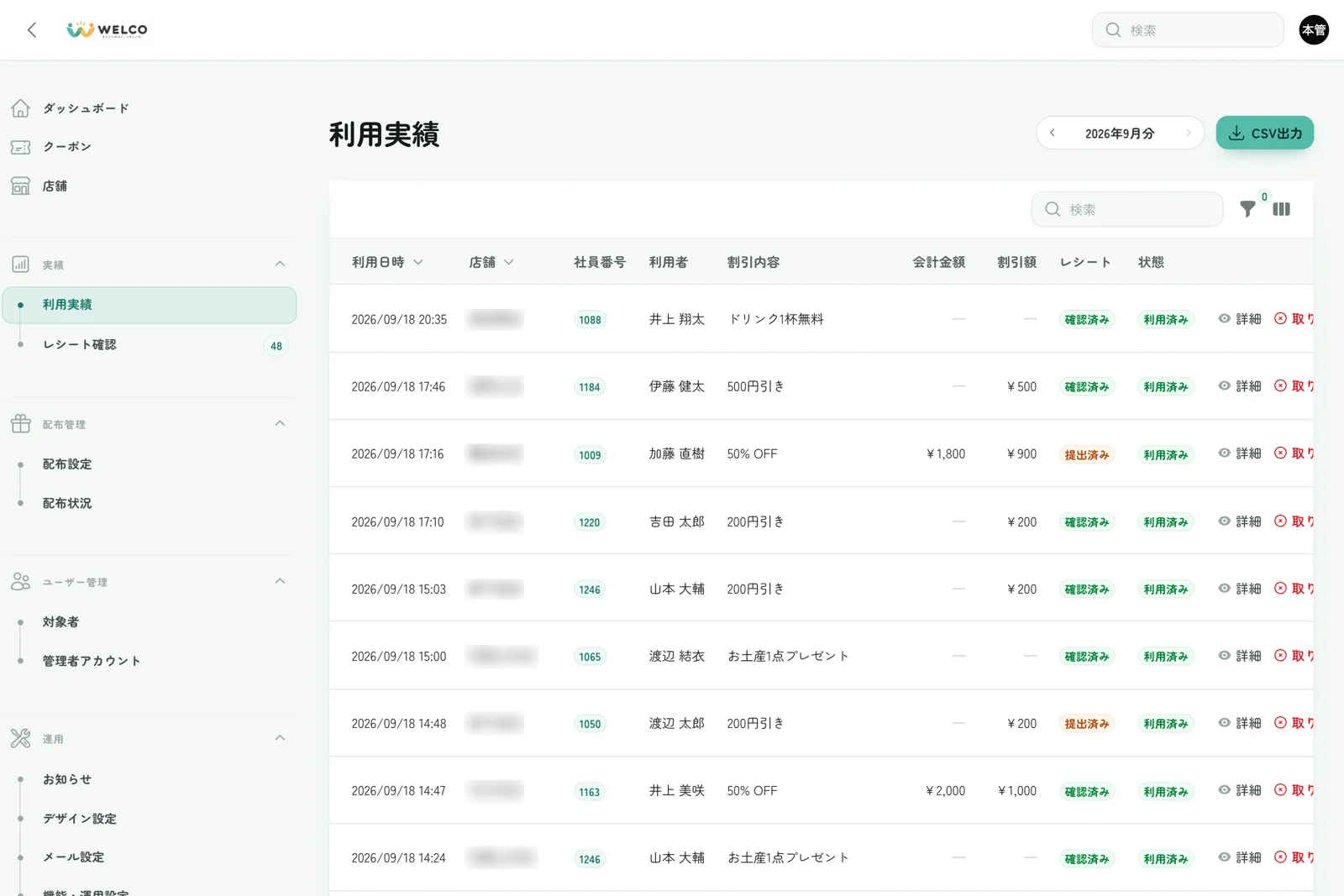Click 提出済み badge for 加藤 直樹
The height and width of the screenshot is (896, 1344).
coord(1087,454)
